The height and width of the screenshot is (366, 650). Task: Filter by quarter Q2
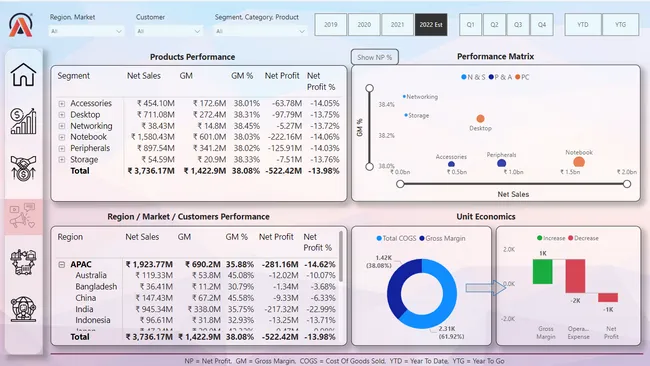[x=494, y=24]
